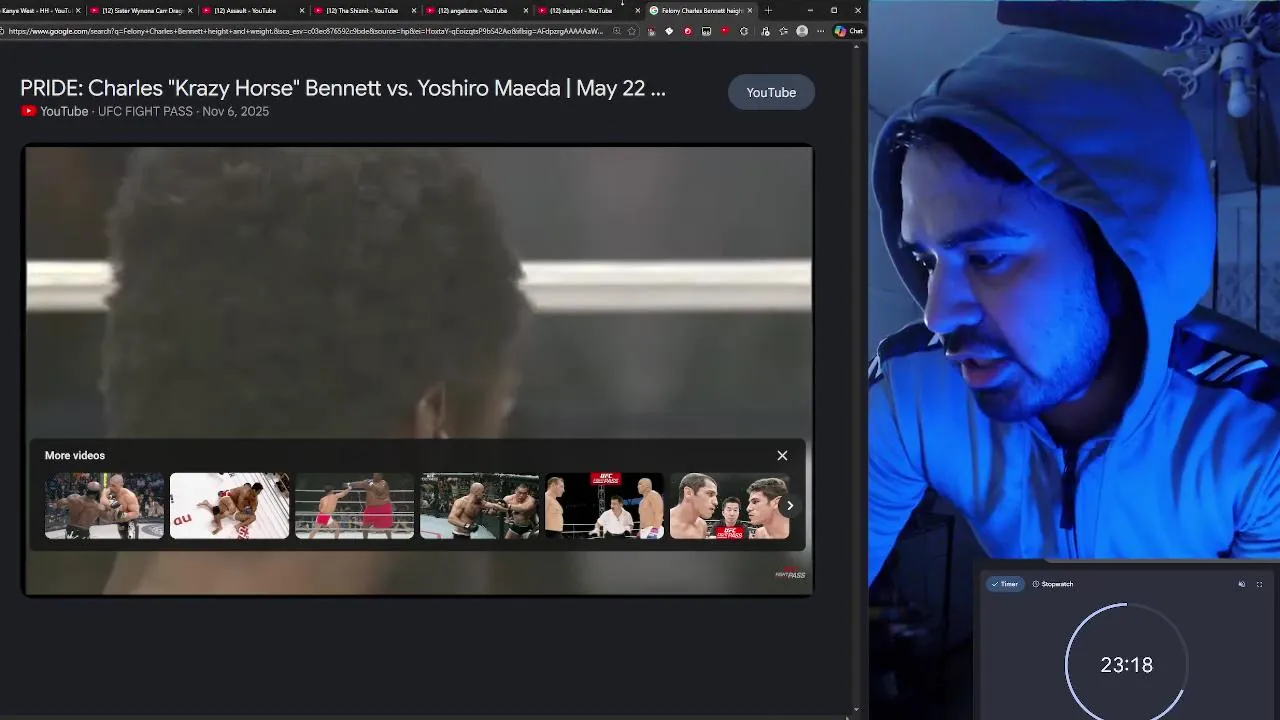Open the UFC Fight Pass thumbnail with referee
The image size is (1280, 720).
point(604,506)
